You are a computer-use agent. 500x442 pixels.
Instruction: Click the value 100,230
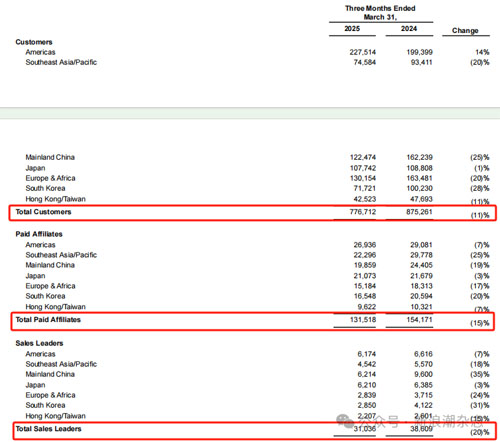pos(419,188)
